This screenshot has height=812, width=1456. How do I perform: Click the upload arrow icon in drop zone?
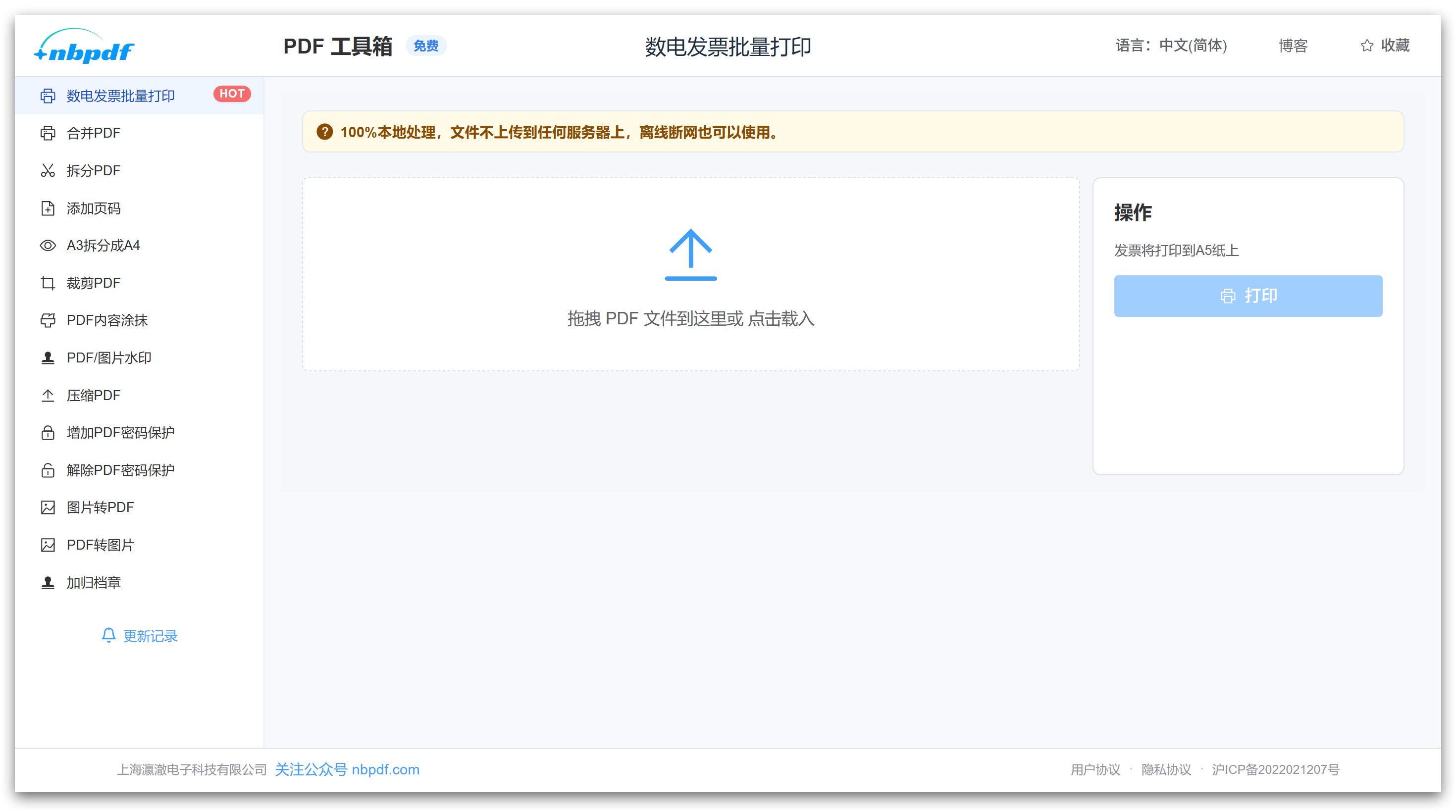tap(691, 254)
